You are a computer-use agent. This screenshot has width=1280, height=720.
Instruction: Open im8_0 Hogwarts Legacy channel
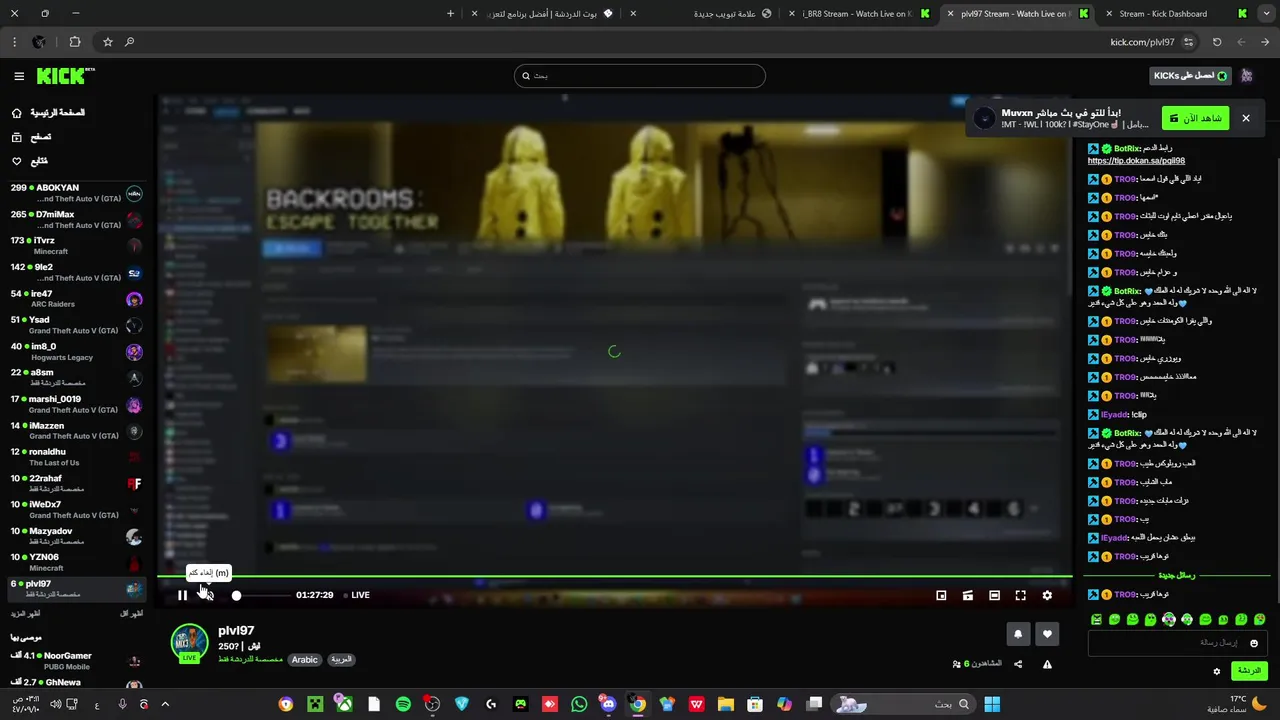tap(76, 352)
